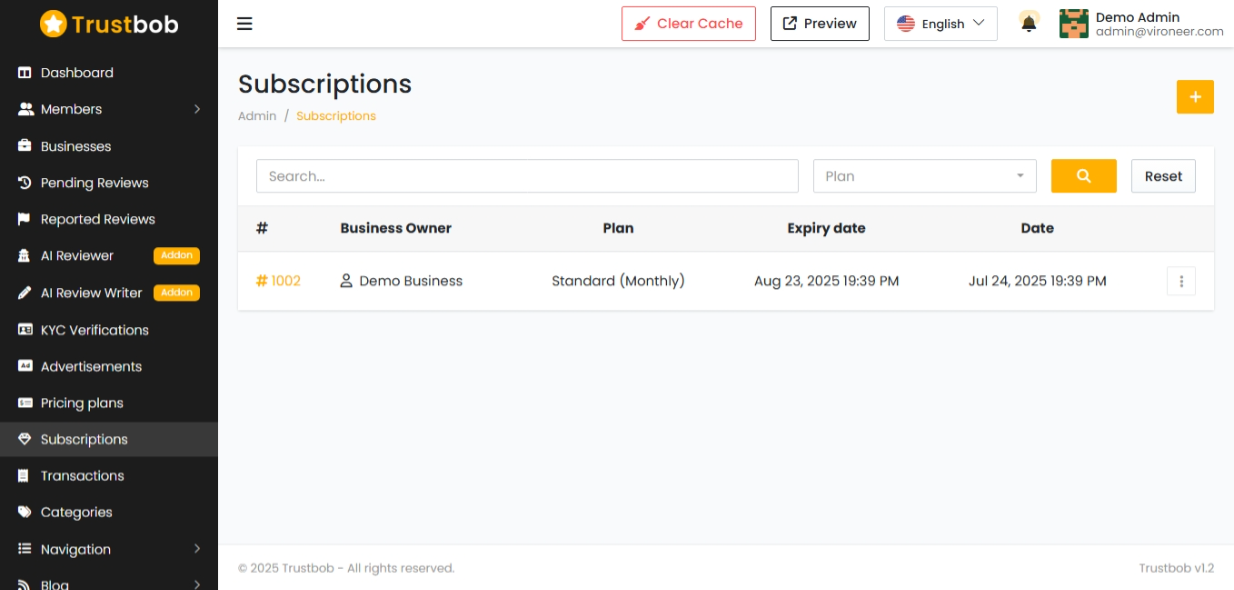
Task: Focus the Search input field
Action: (x=527, y=176)
